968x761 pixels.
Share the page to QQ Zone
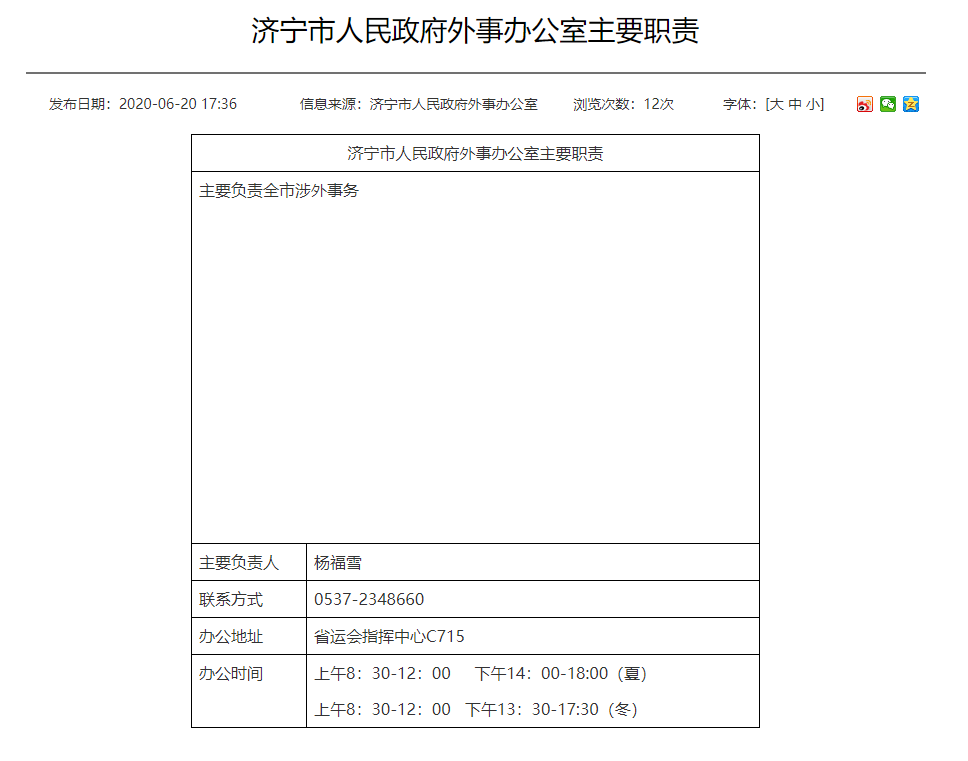(911, 104)
